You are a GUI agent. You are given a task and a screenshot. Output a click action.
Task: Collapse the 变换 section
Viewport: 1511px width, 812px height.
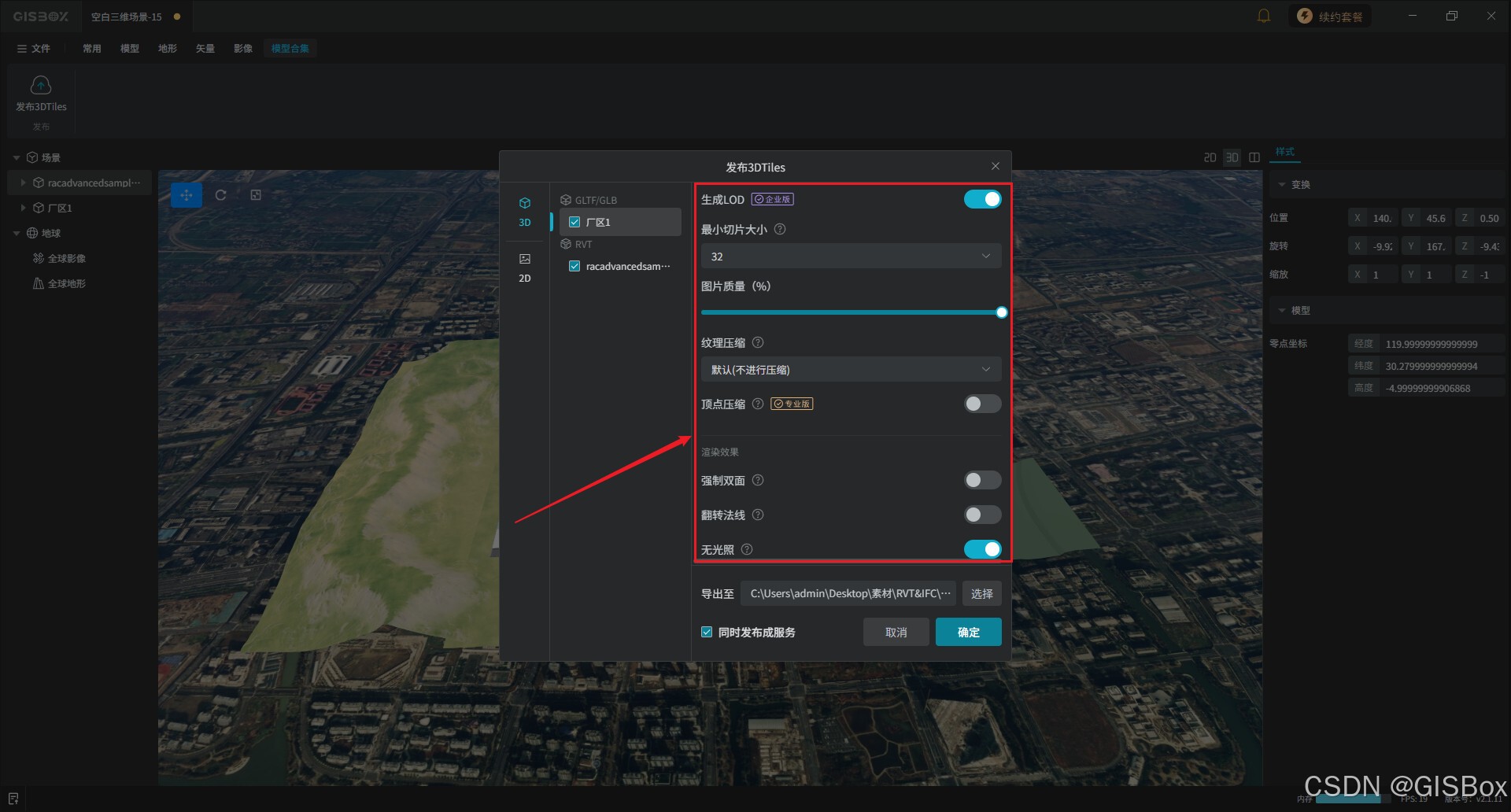click(1282, 184)
